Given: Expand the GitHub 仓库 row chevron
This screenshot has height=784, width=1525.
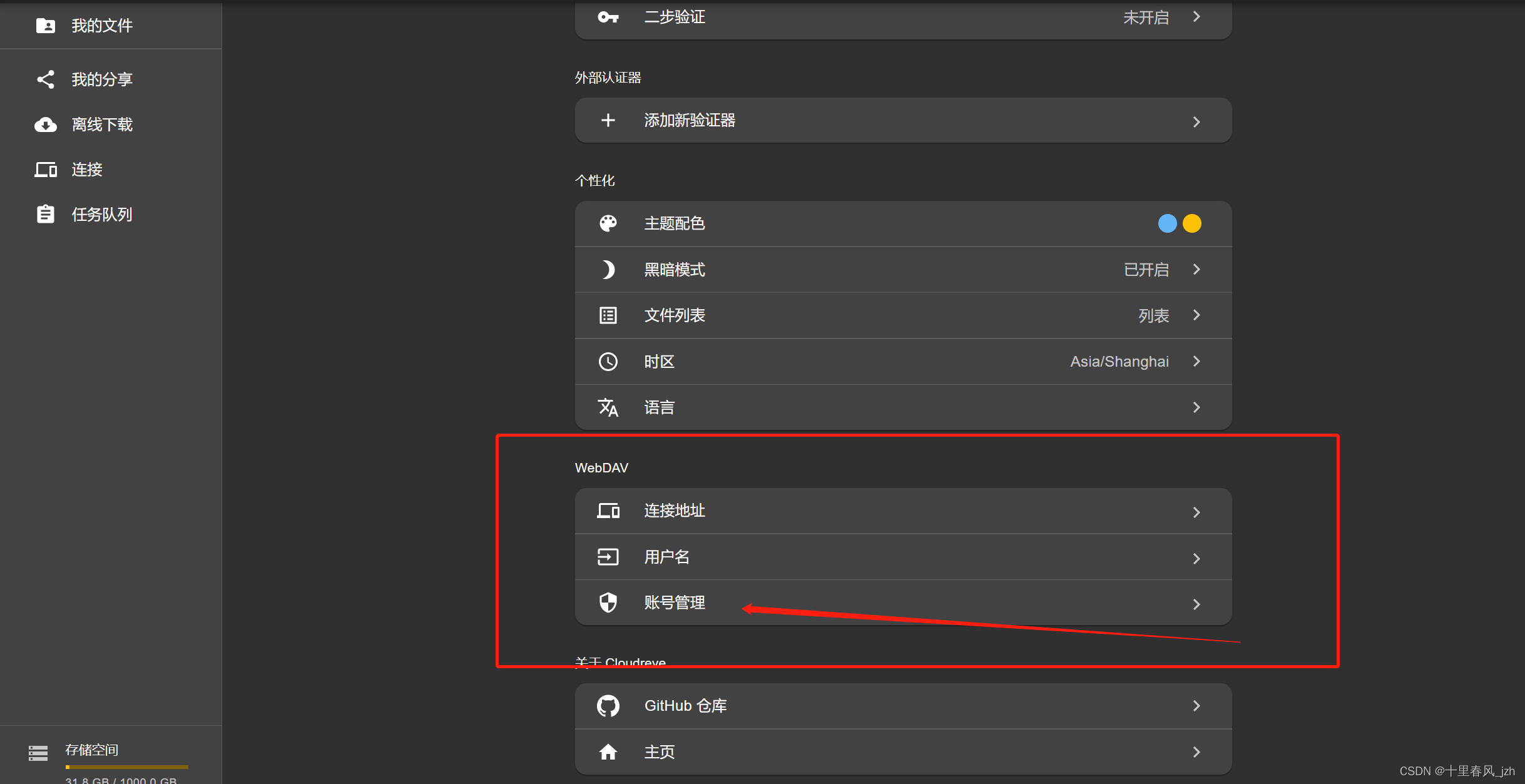Looking at the screenshot, I should (x=1196, y=706).
